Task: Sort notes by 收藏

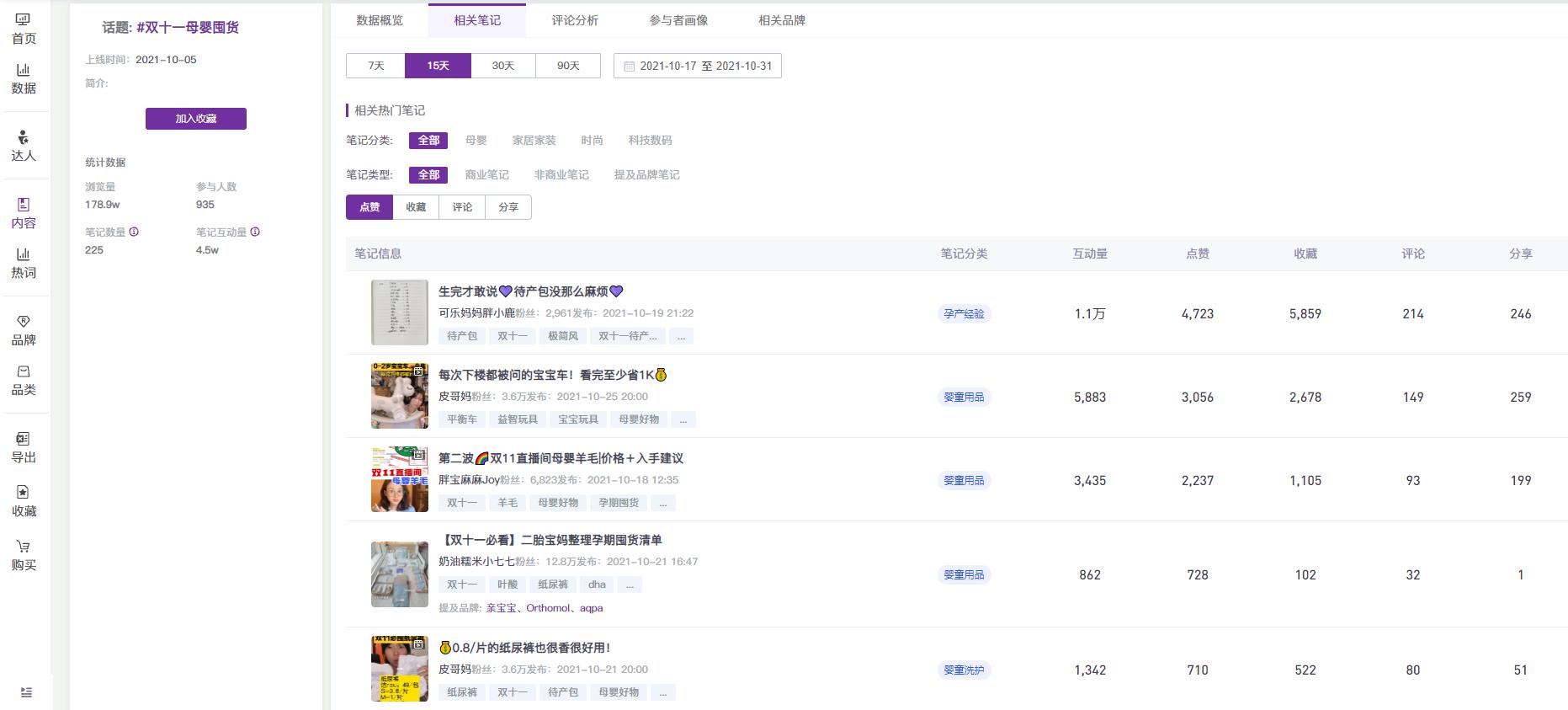Action: pyautogui.click(x=416, y=207)
